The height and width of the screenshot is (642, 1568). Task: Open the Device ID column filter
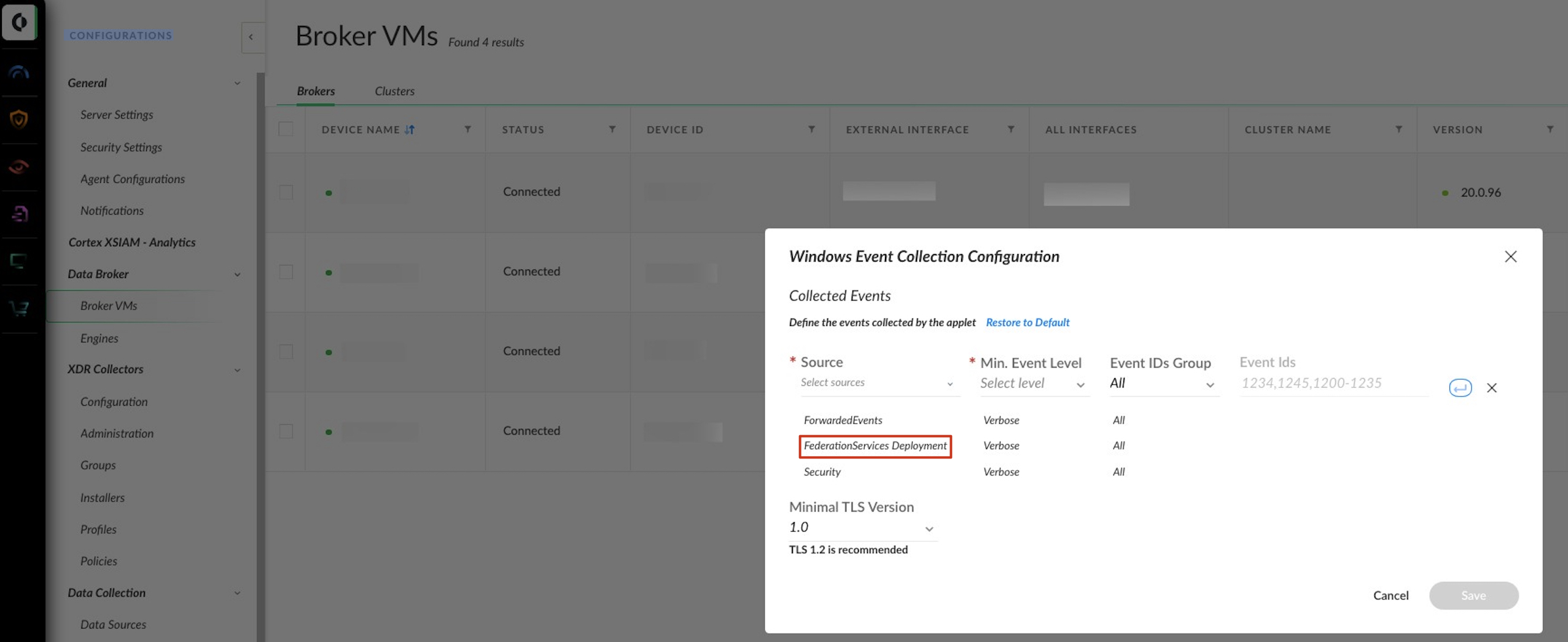(x=811, y=130)
